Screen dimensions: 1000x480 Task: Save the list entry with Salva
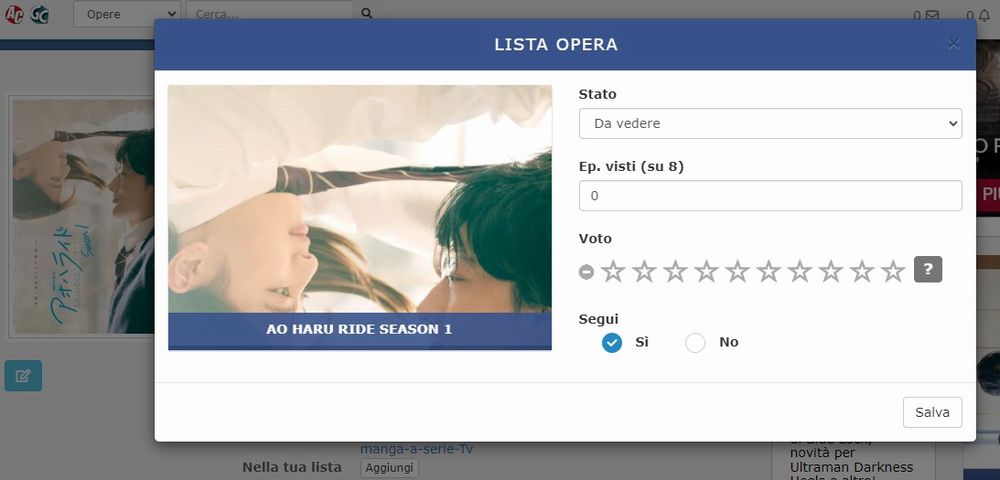point(932,412)
